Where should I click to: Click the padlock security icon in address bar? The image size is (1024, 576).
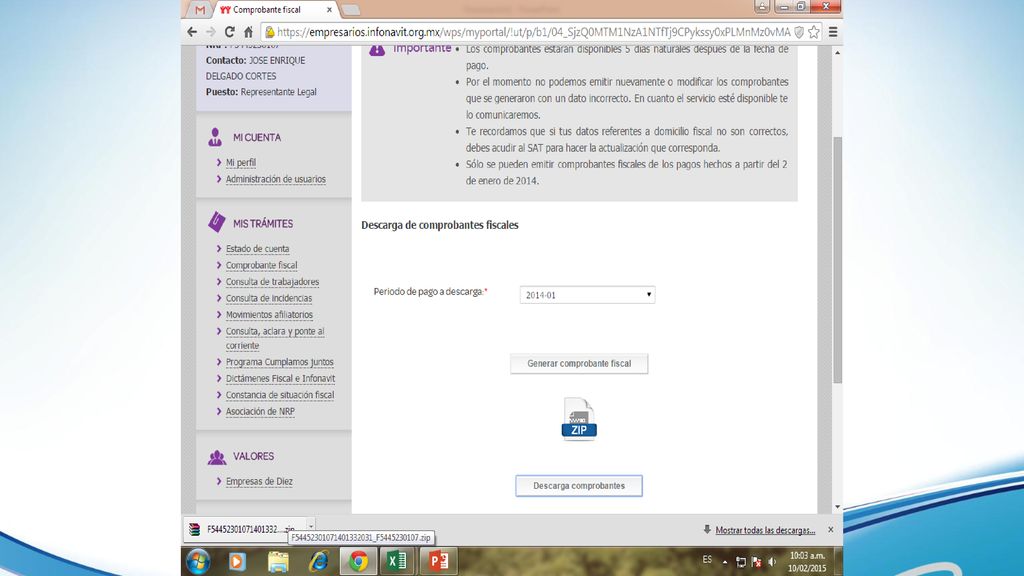point(269,32)
